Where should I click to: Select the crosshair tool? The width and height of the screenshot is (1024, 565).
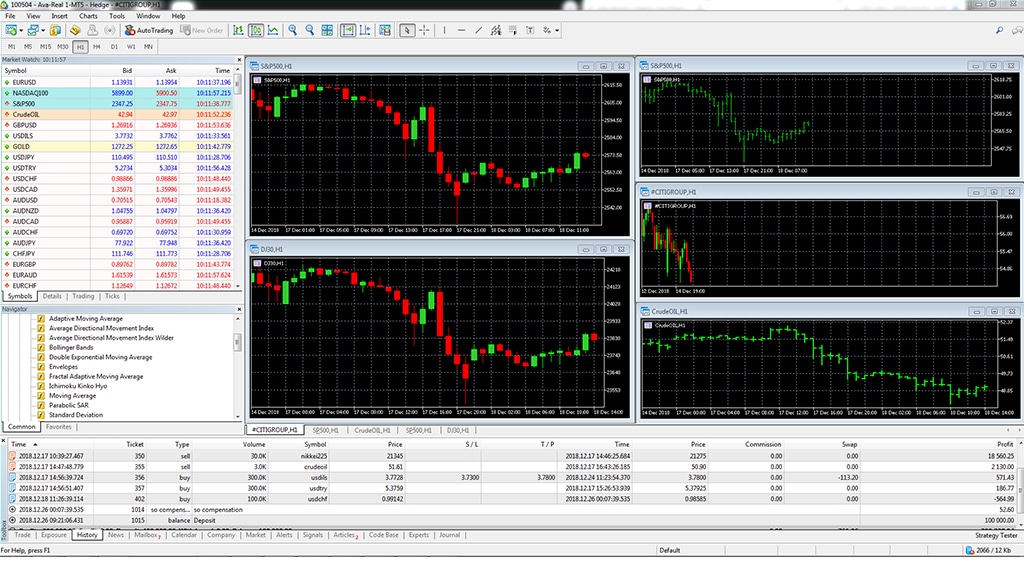pyautogui.click(x=424, y=30)
